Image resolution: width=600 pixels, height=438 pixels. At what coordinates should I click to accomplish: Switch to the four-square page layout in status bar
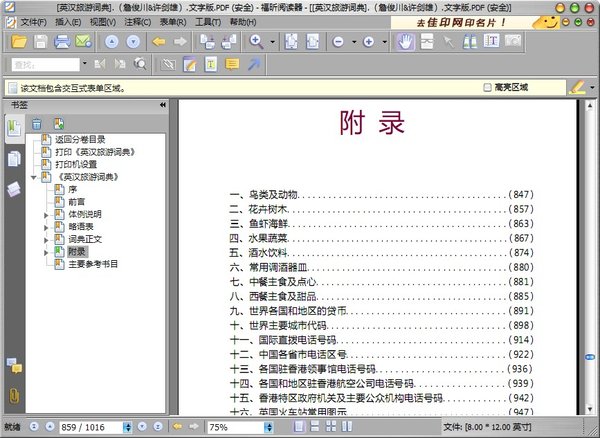(331, 426)
